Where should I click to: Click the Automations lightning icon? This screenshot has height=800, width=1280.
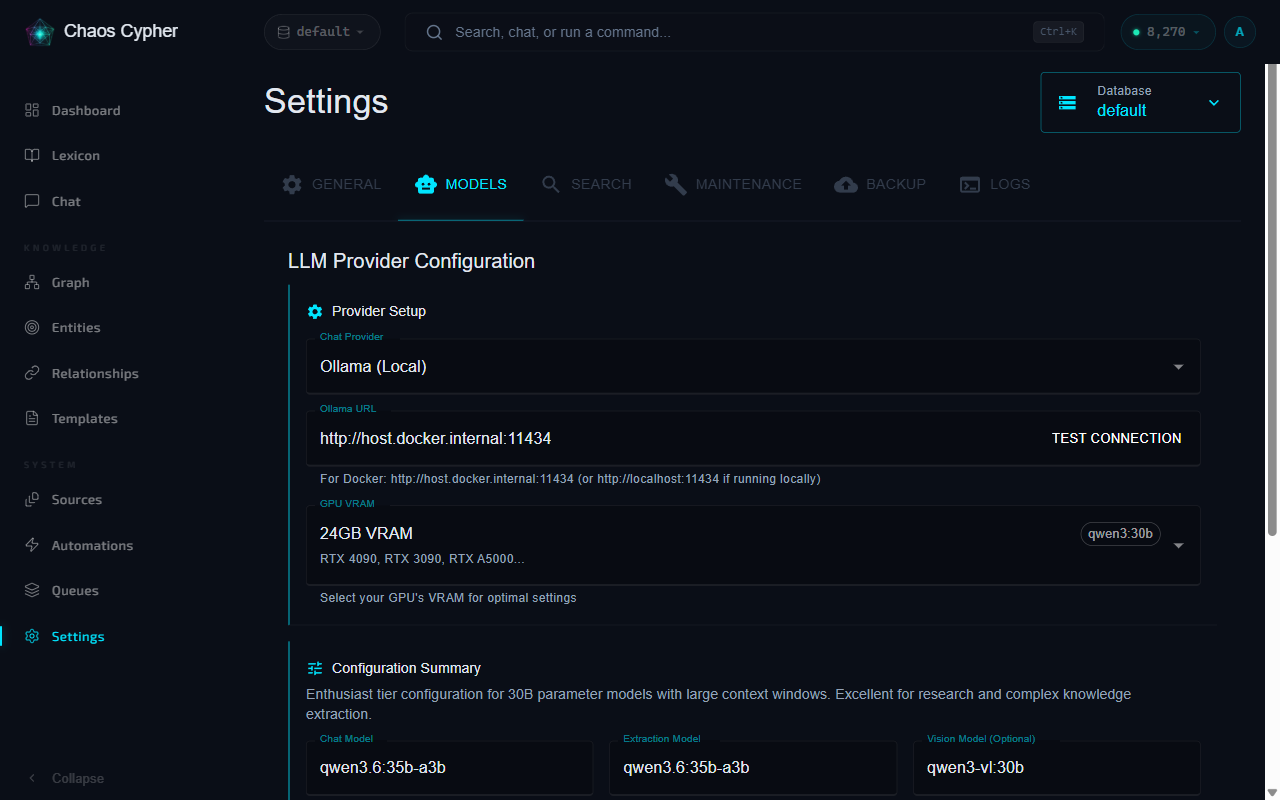32,545
